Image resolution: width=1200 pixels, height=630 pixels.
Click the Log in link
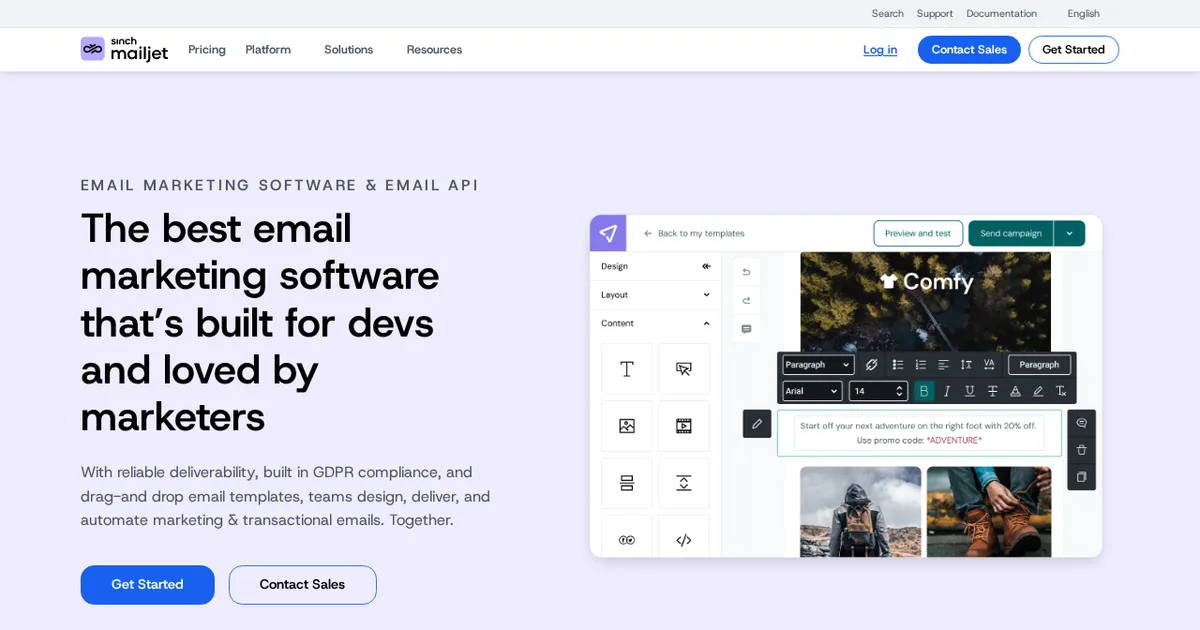880,50
